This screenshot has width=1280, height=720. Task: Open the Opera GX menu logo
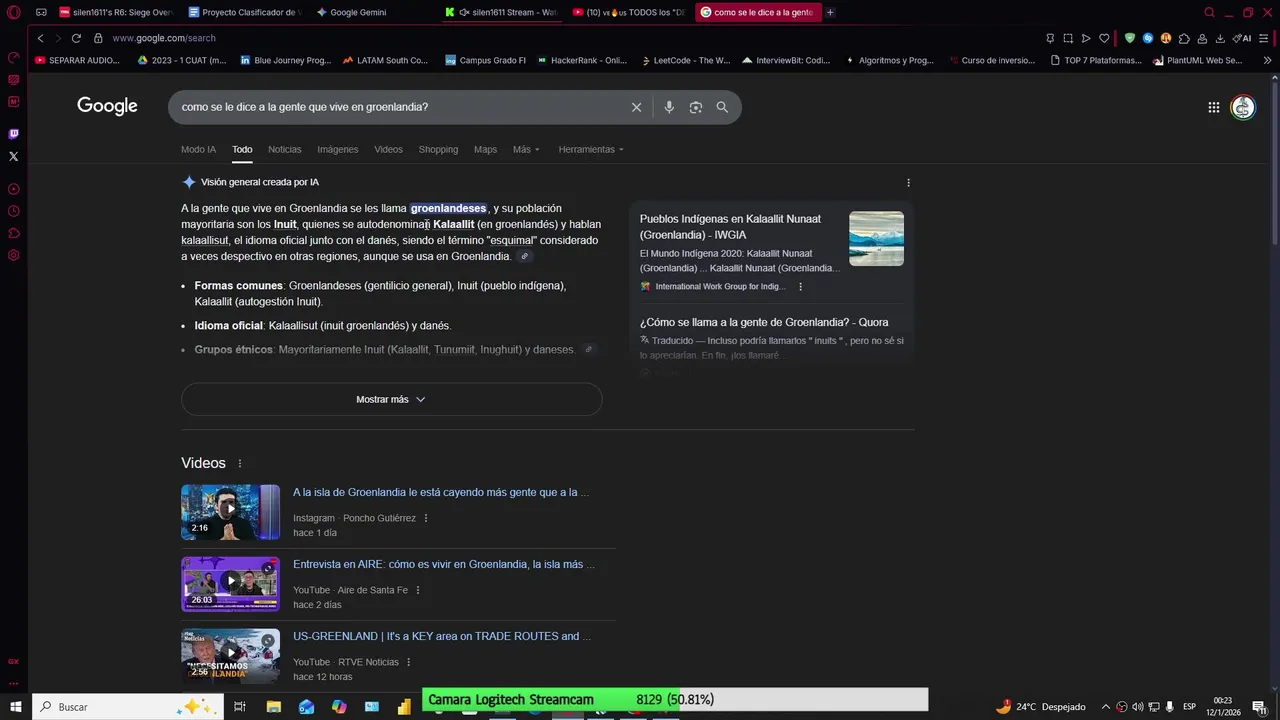tap(13, 12)
